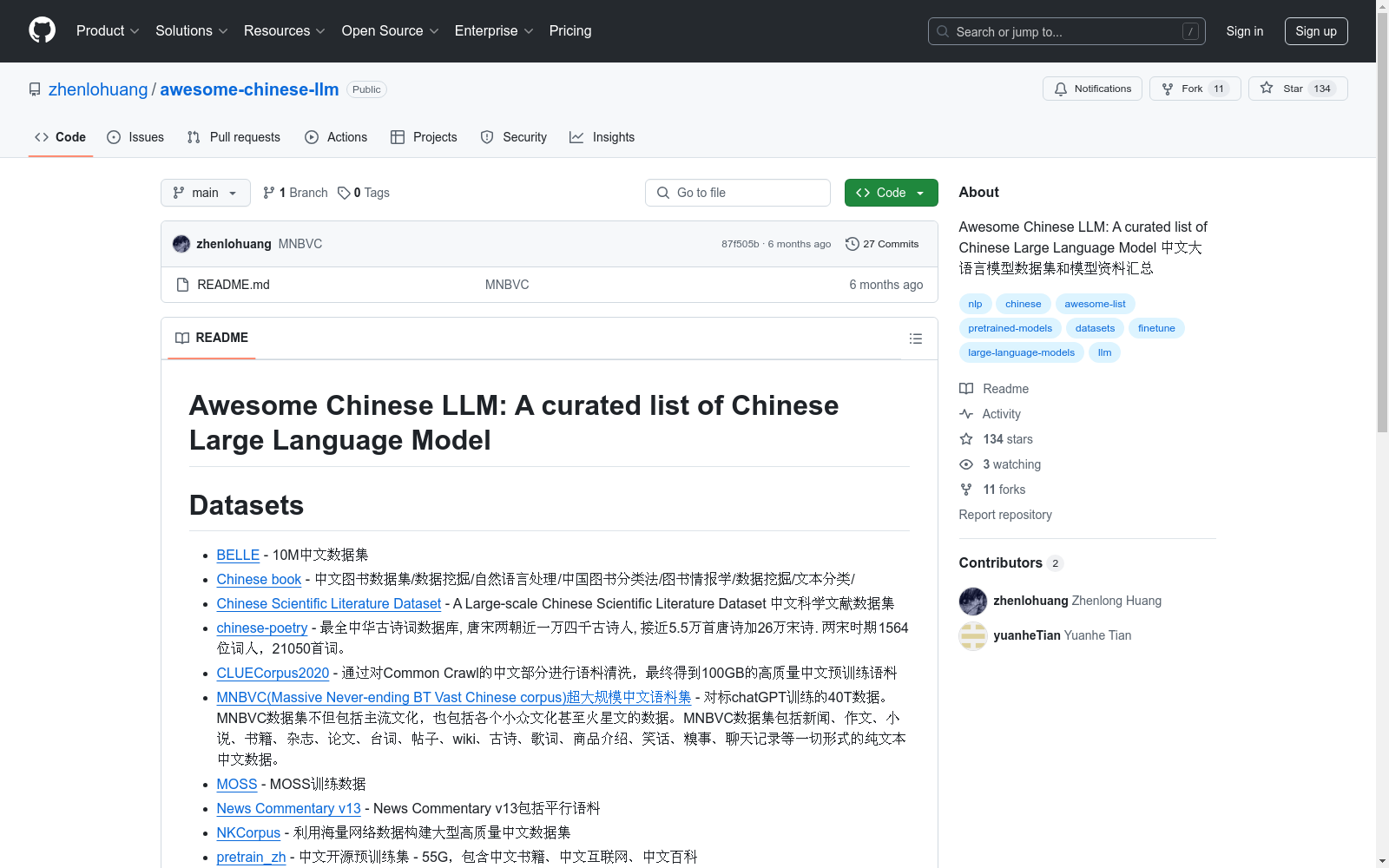
Task: Open Activity in About sidebar
Action: [990, 414]
